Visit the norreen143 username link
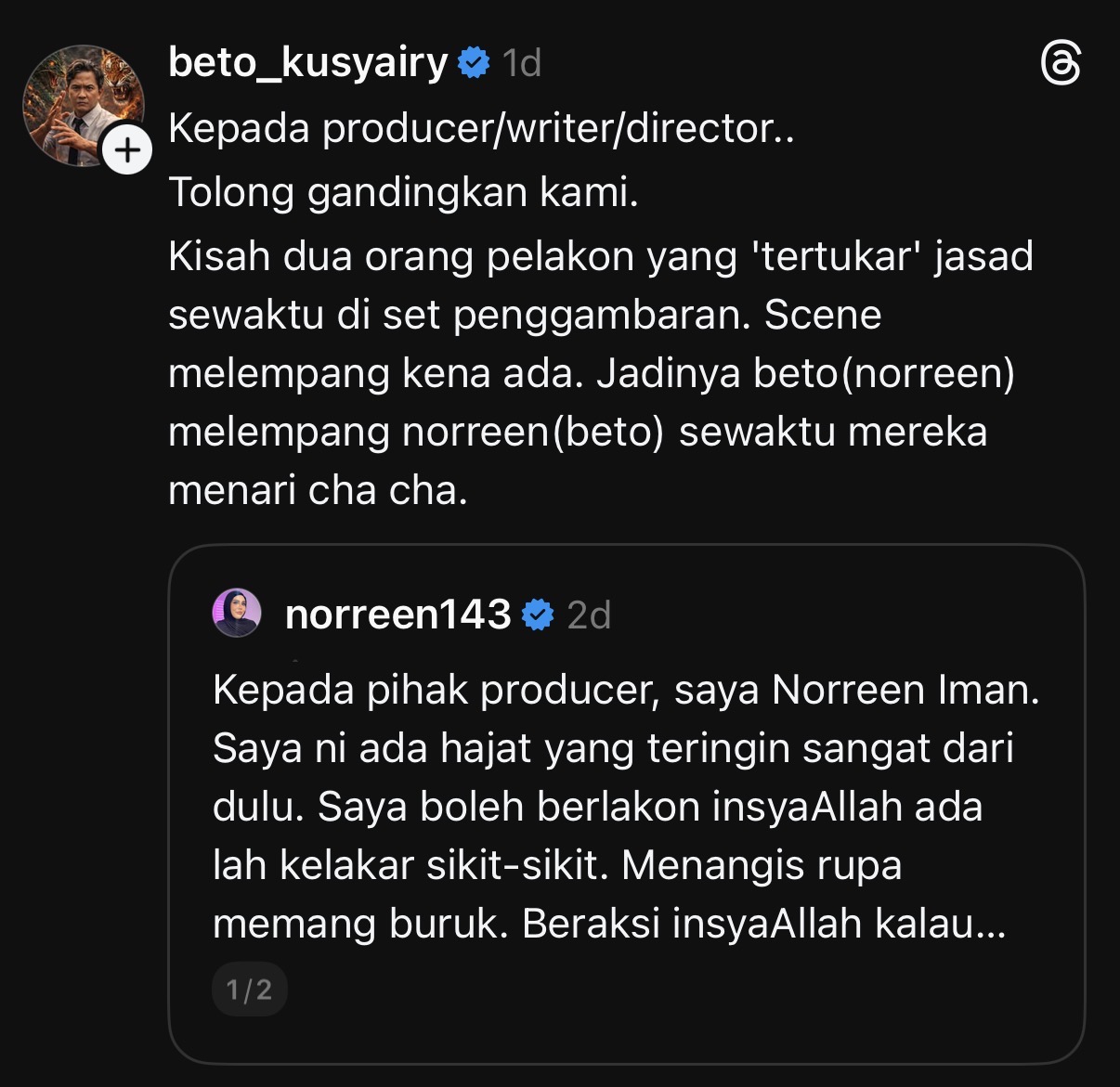This screenshot has height=1087, width=1120. pos(397,615)
